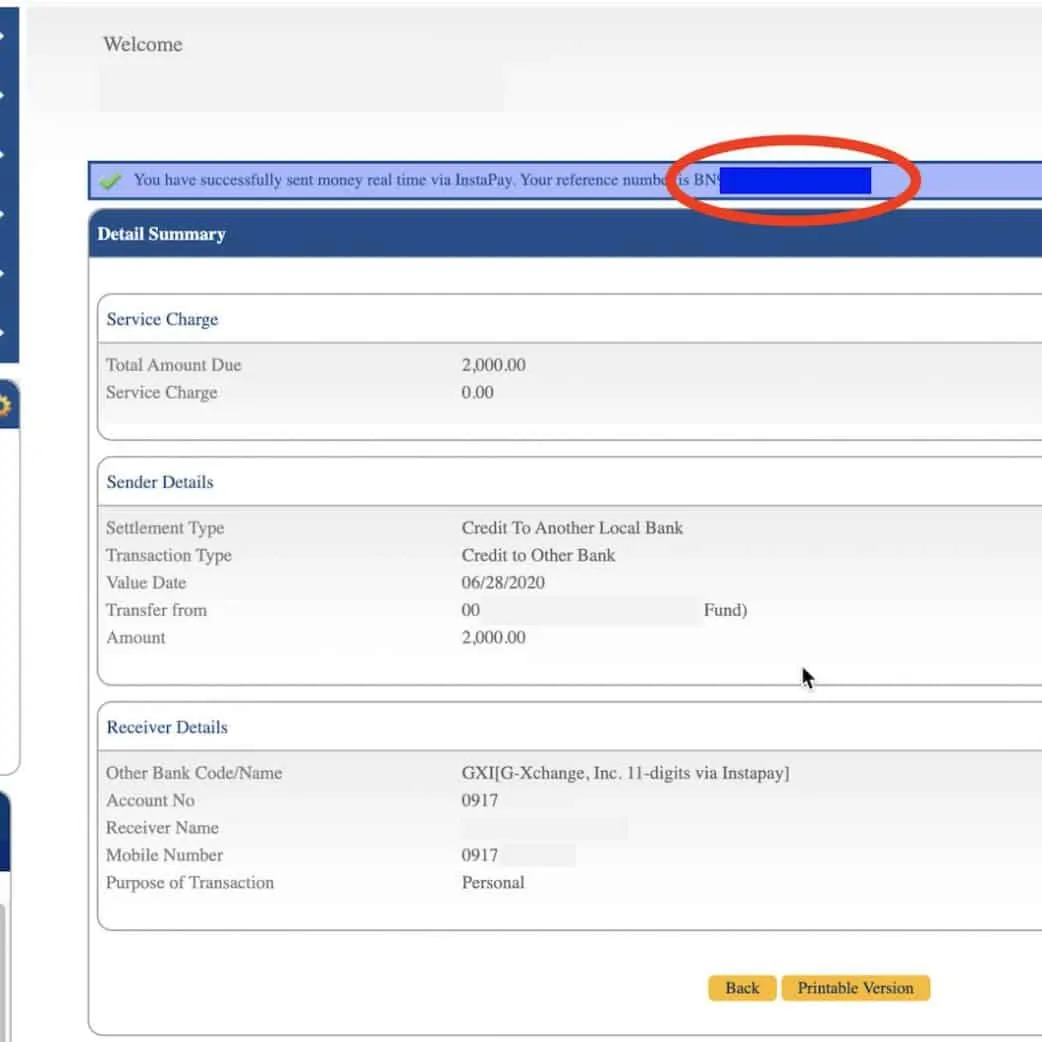Click the blue redacted reference number

[795, 181]
